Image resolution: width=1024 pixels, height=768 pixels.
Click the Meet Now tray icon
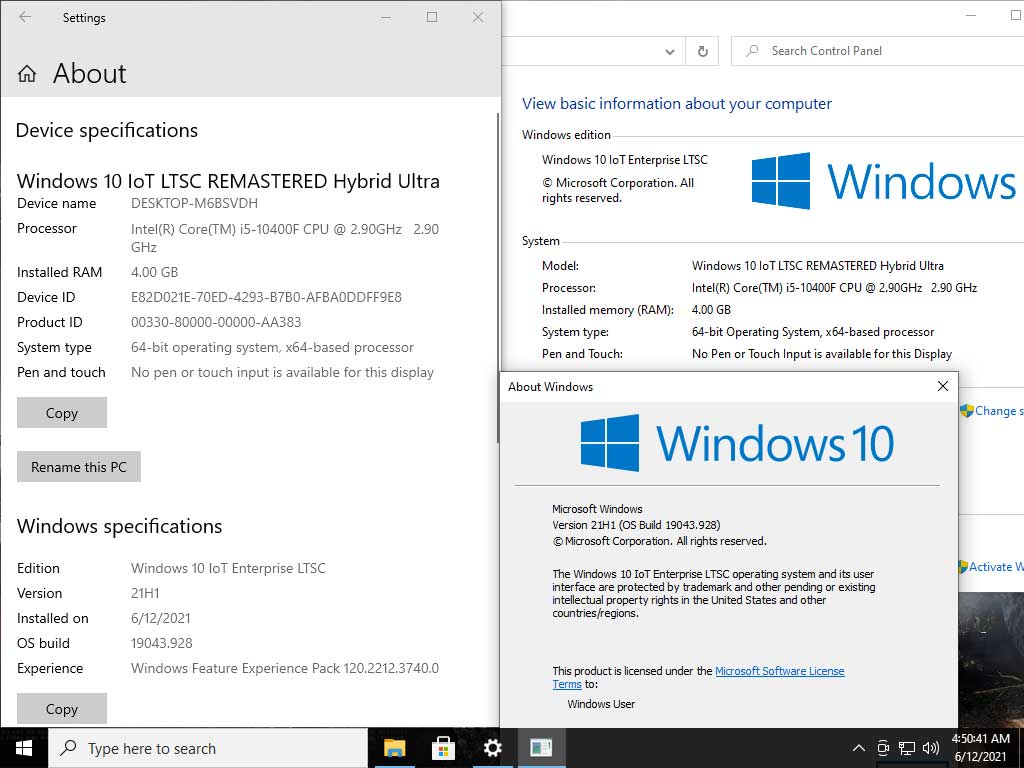(883, 748)
